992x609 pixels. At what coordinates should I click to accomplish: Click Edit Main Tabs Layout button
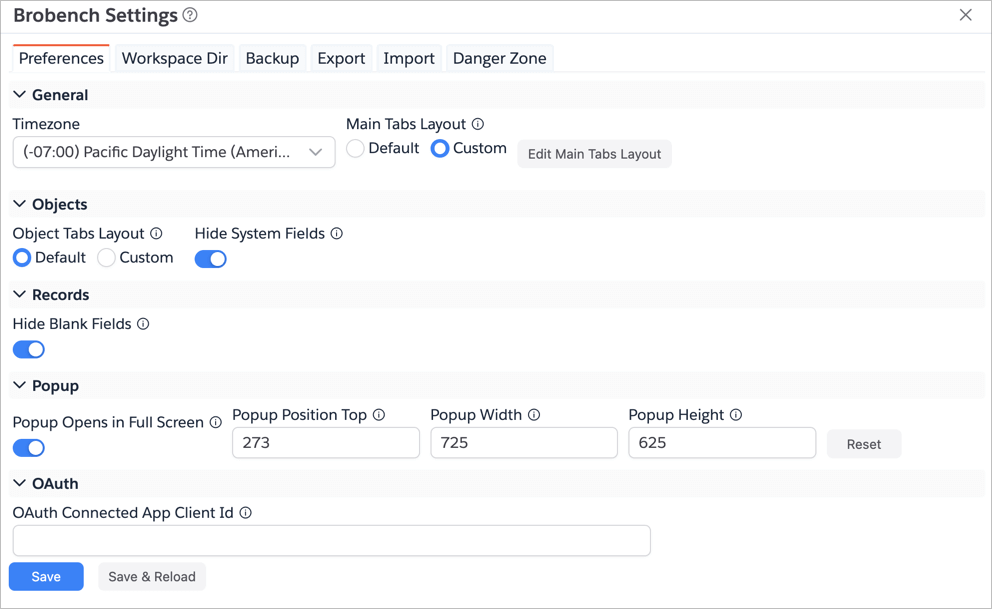[594, 154]
